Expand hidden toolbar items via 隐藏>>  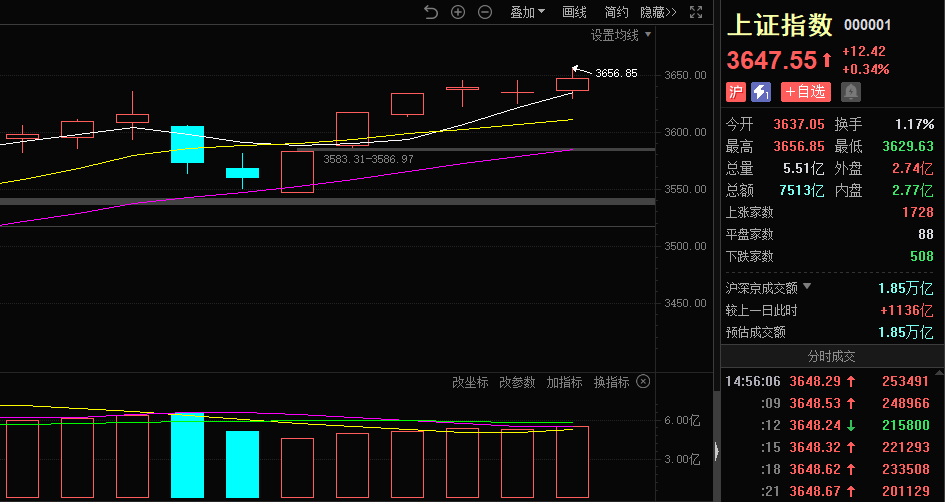pyautogui.click(x=658, y=12)
